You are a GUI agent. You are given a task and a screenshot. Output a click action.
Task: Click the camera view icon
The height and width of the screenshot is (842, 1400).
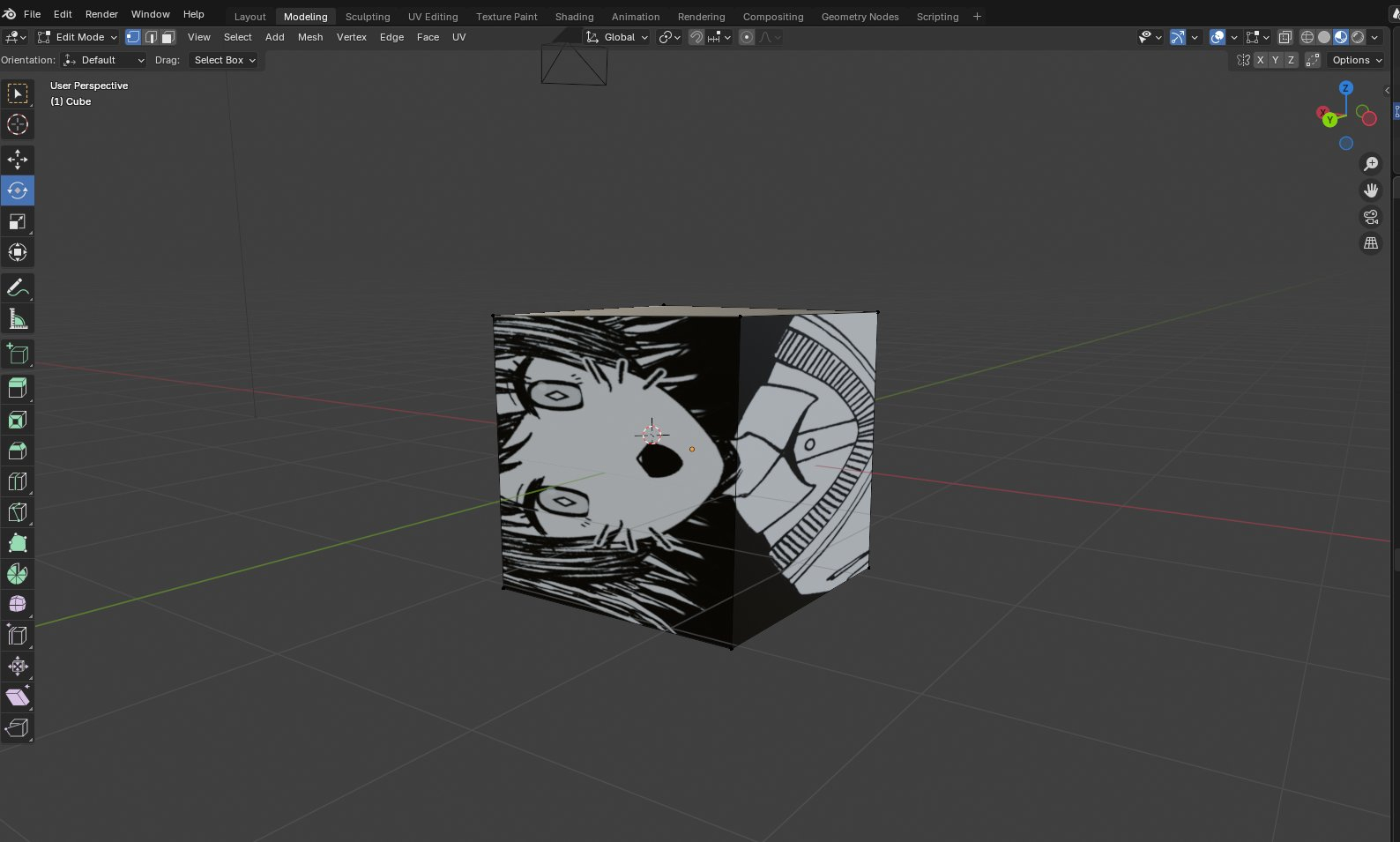coord(1371,217)
